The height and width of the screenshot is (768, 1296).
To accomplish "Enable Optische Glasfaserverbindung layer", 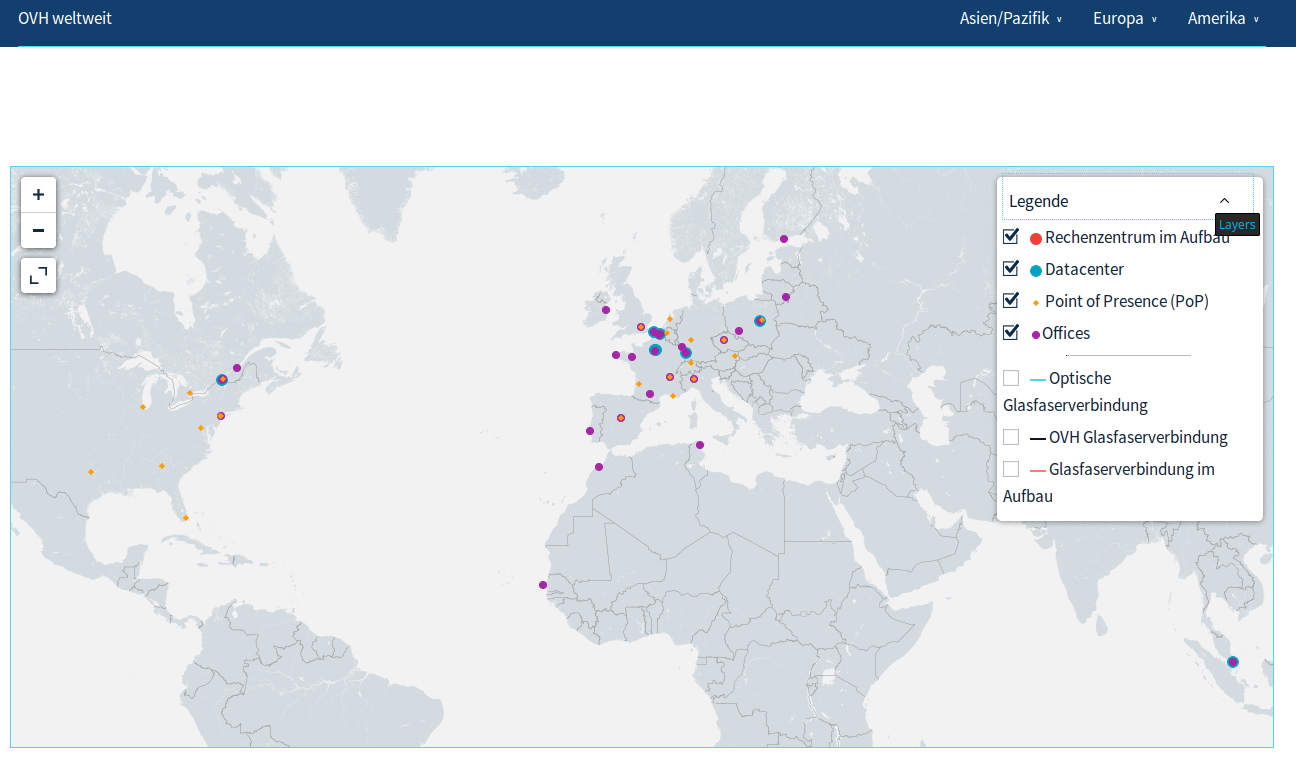I will (1011, 378).
